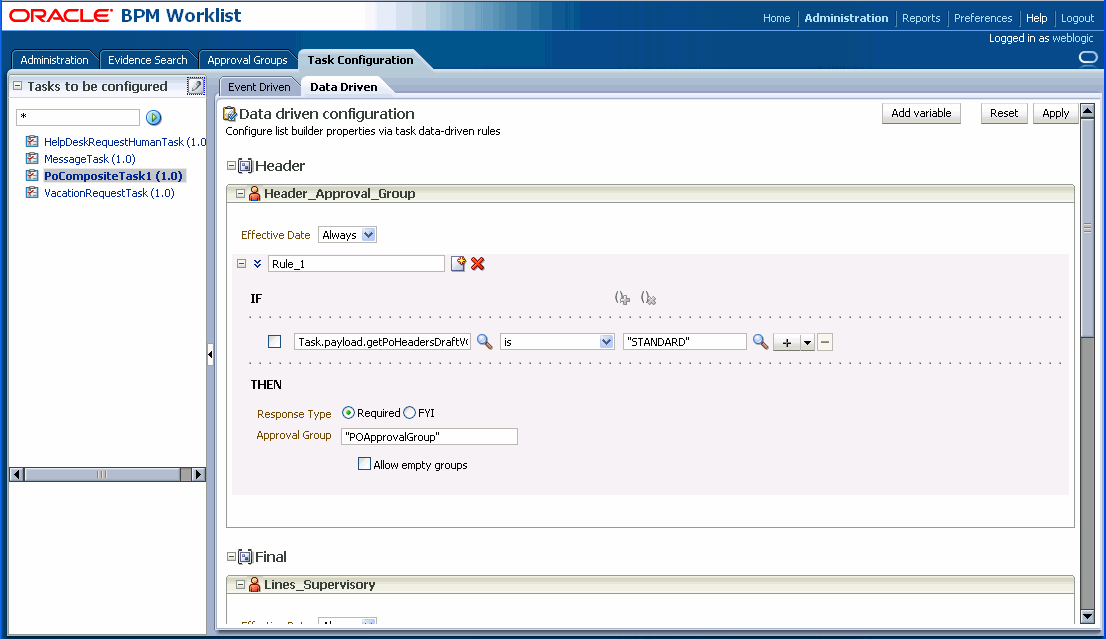Click the edit icon in Tasks to be configured
This screenshot has width=1106, height=639.
click(196, 86)
